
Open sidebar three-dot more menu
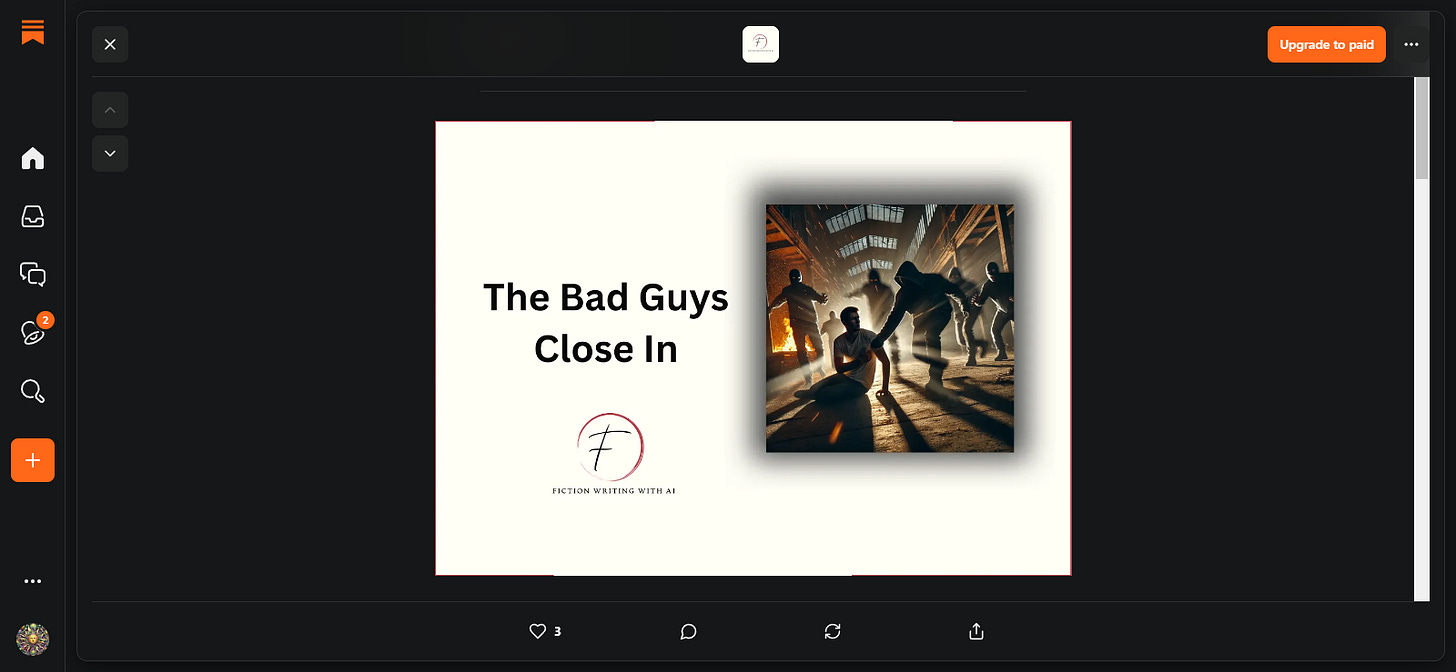(x=33, y=581)
